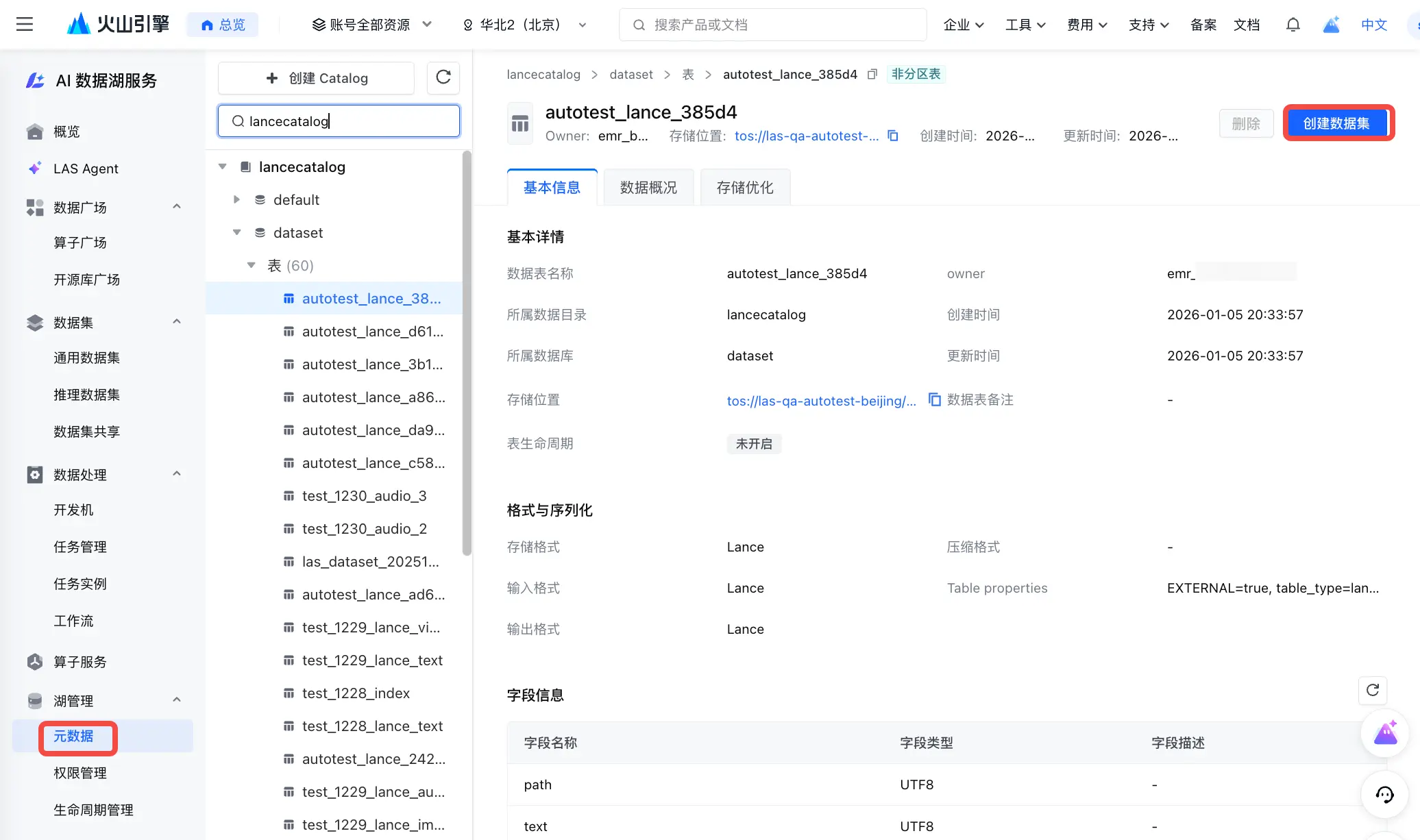This screenshot has width=1420, height=840.
Task: Collapse the 数据集 sidebar section
Action: [177, 321]
